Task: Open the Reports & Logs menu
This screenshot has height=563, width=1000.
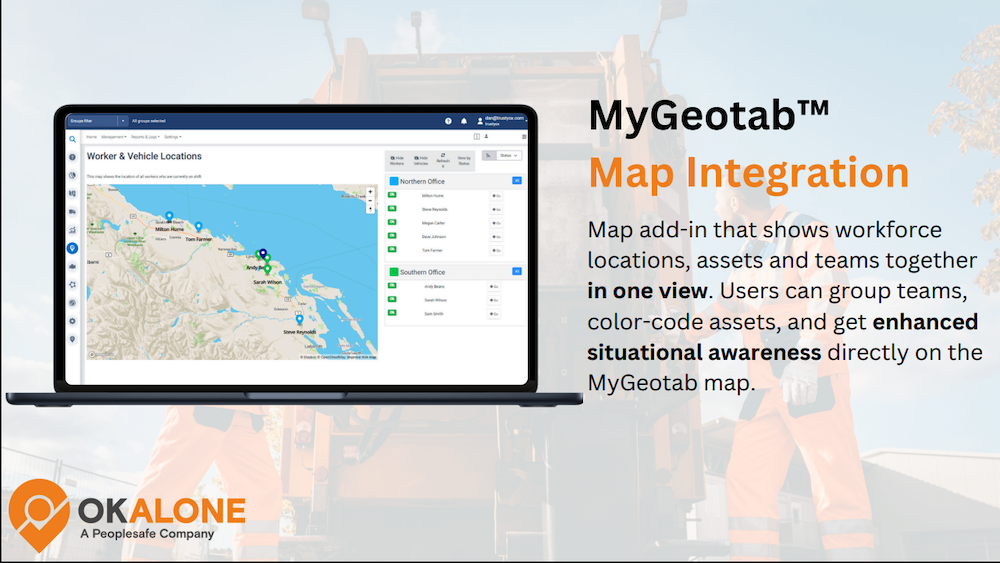Action: tap(145, 137)
